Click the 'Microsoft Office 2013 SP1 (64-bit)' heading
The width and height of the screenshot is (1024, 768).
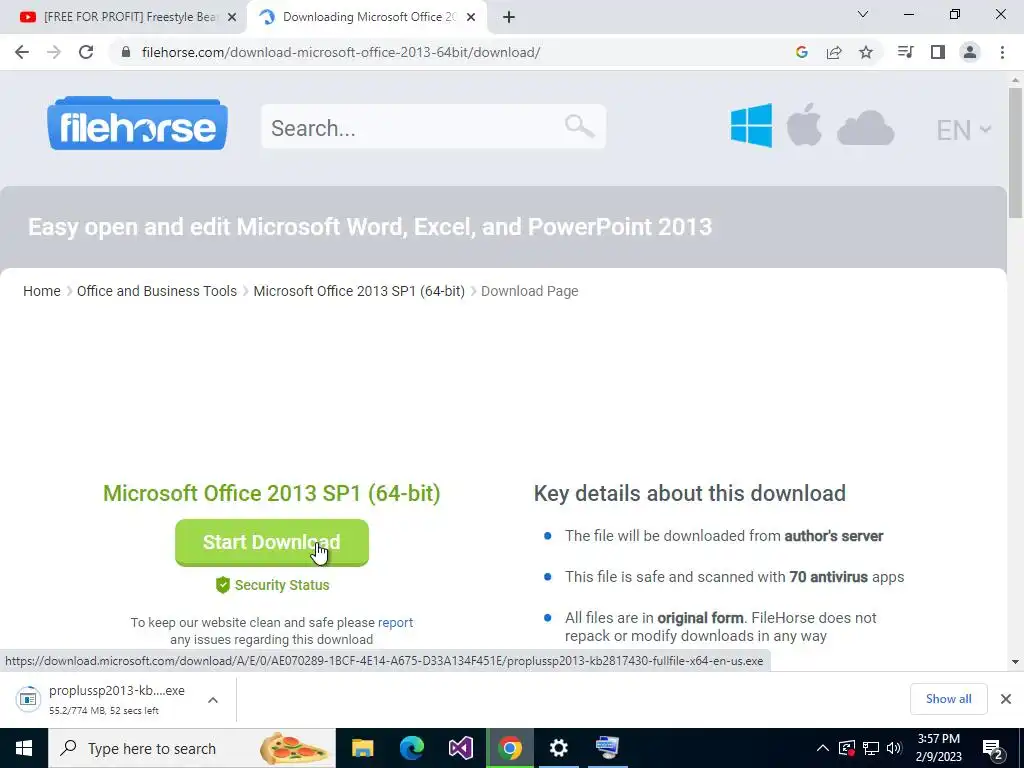point(272,494)
